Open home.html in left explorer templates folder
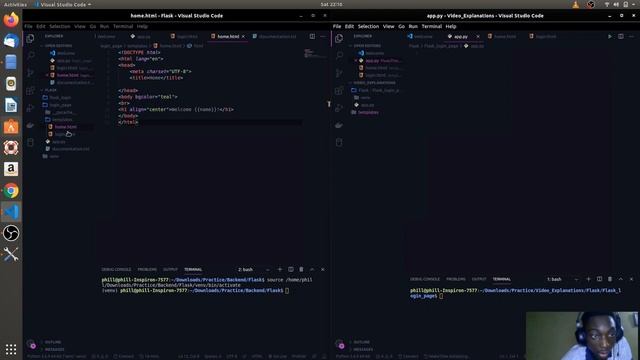The image size is (640, 360). pyautogui.click(x=65, y=127)
